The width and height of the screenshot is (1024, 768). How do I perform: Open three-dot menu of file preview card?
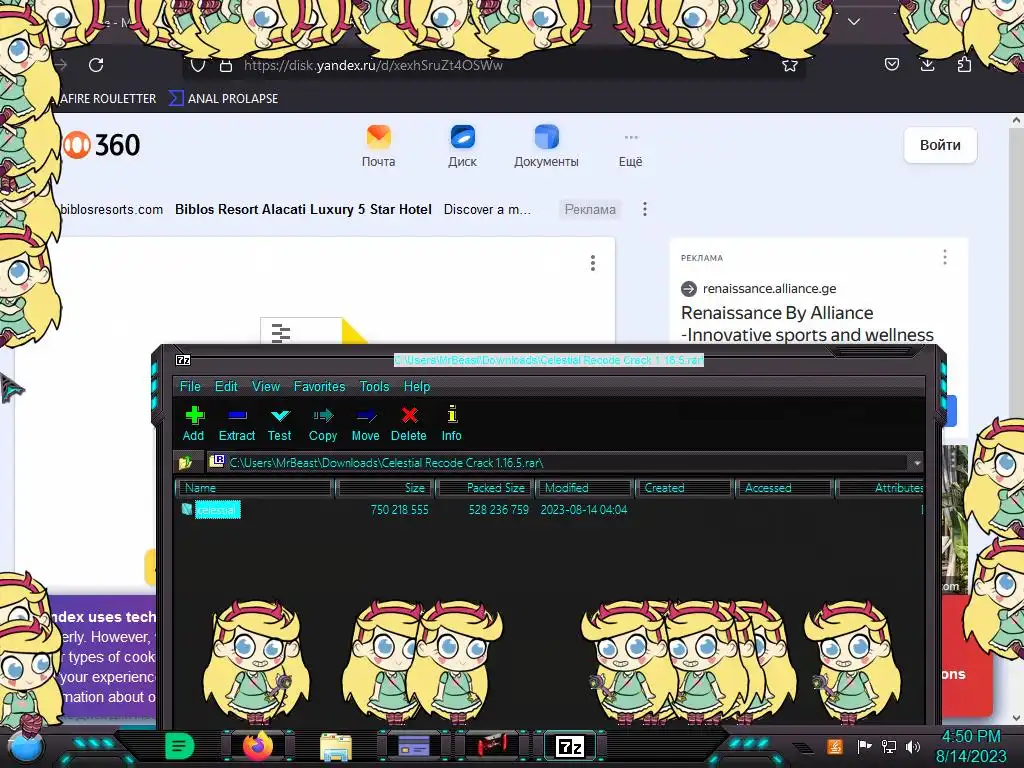(592, 263)
